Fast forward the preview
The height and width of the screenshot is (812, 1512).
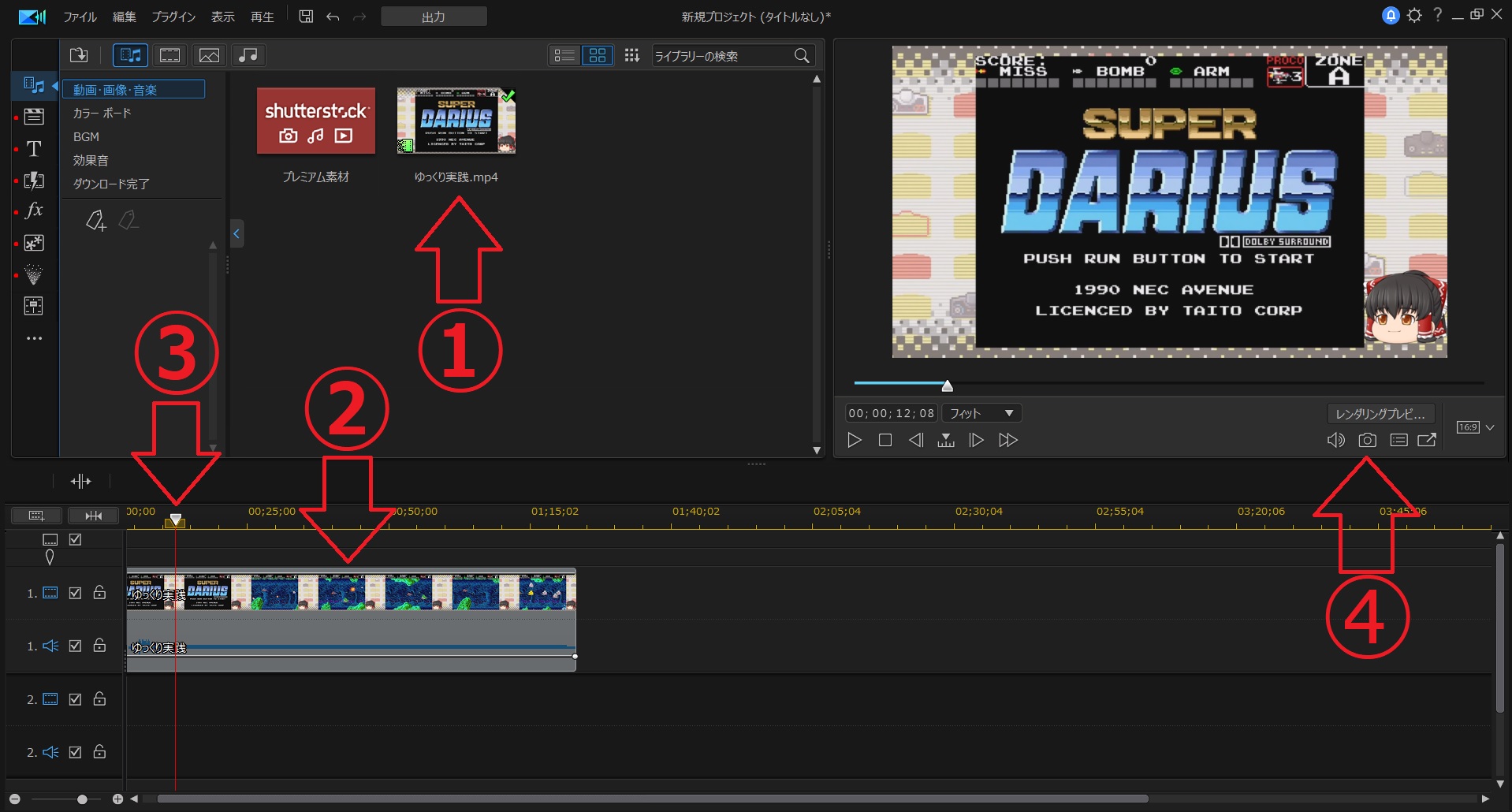(1008, 440)
